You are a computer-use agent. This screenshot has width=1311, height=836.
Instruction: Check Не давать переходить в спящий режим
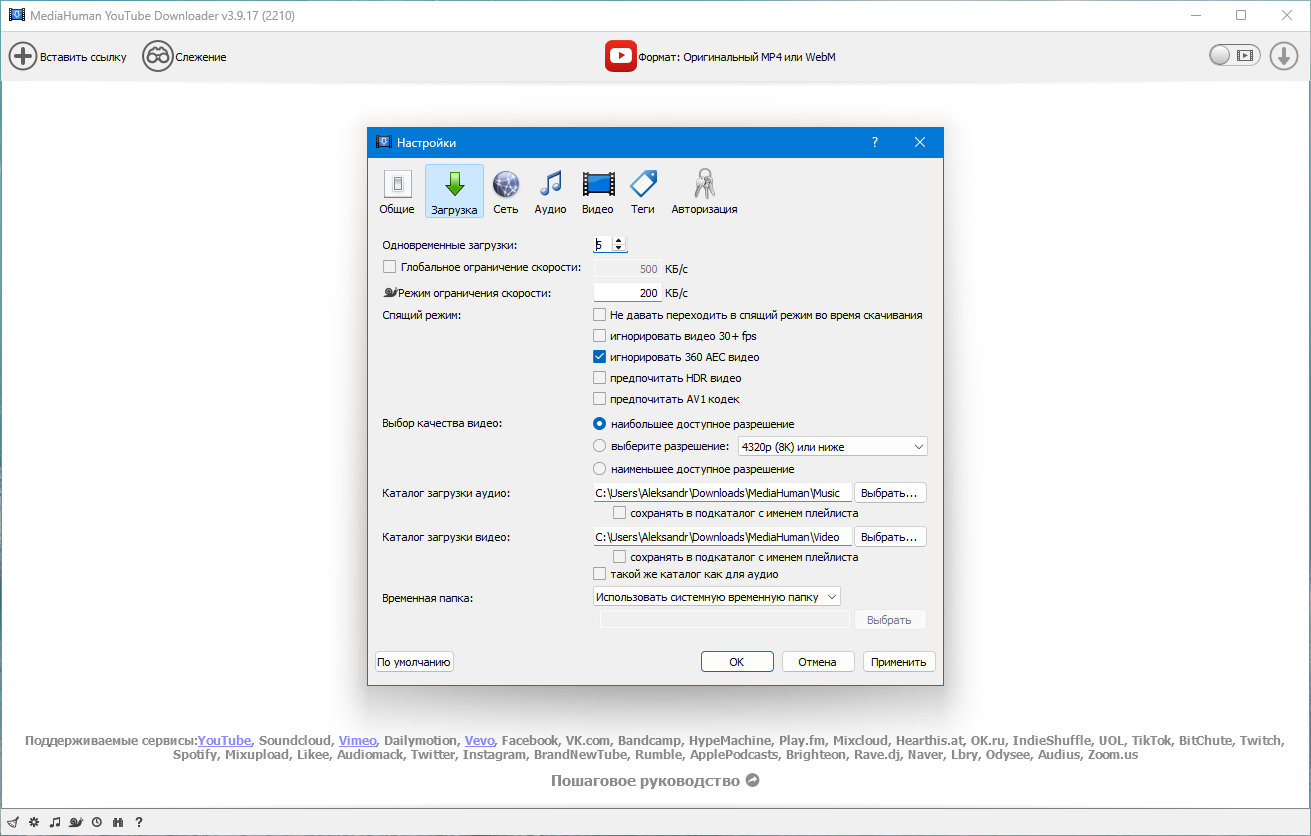(600, 315)
